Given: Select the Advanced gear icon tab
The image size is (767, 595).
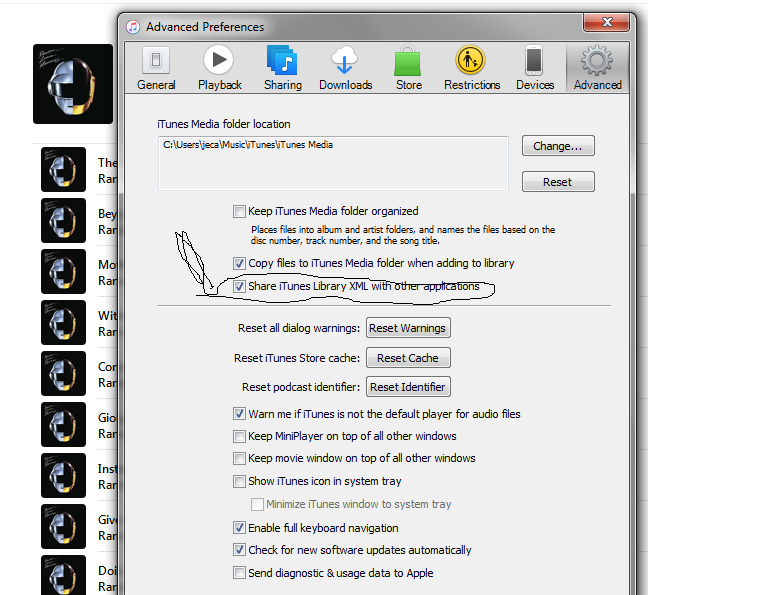Looking at the screenshot, I should (597, 68).
